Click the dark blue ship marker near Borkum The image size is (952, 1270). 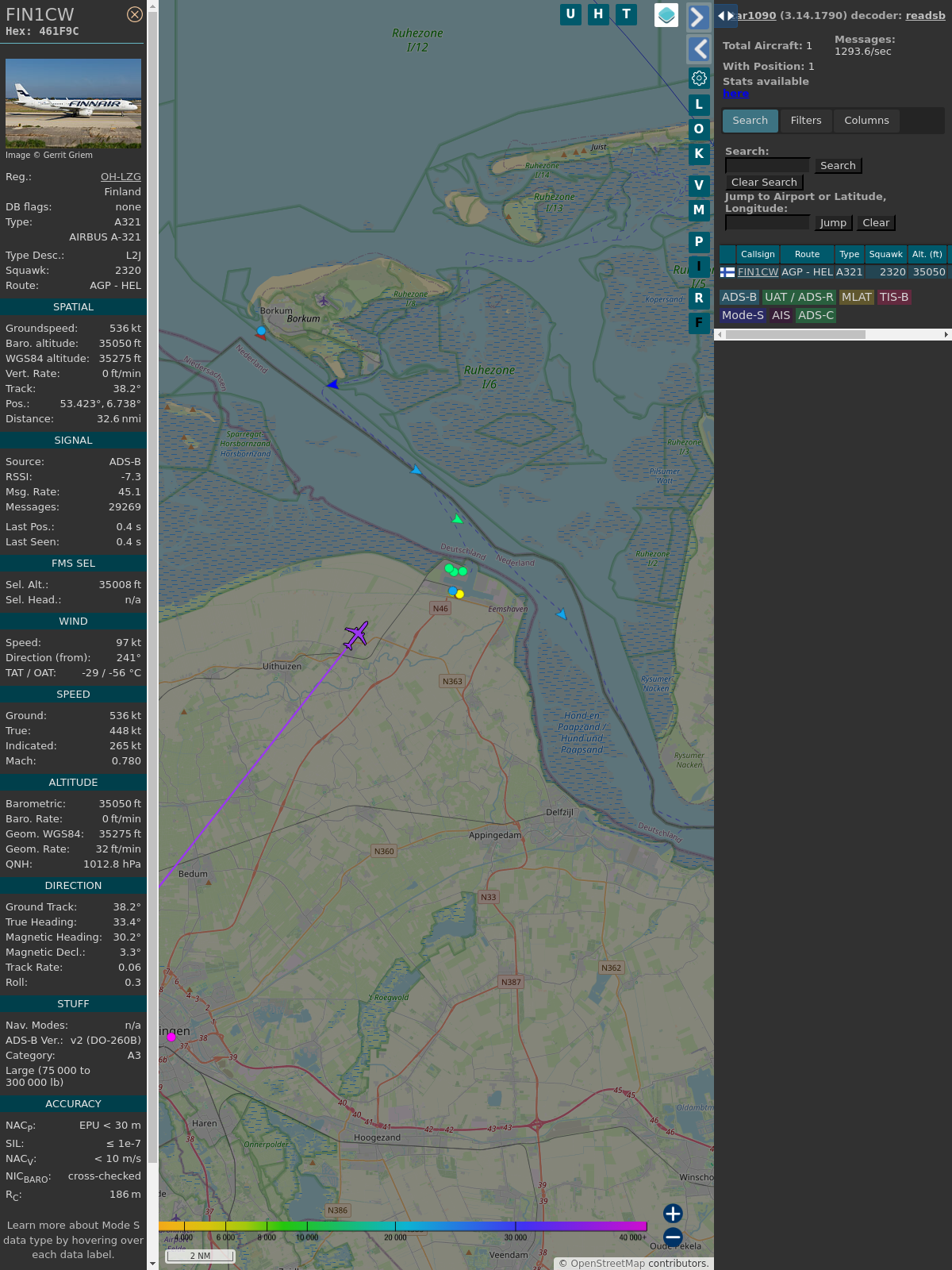(332, 384)
